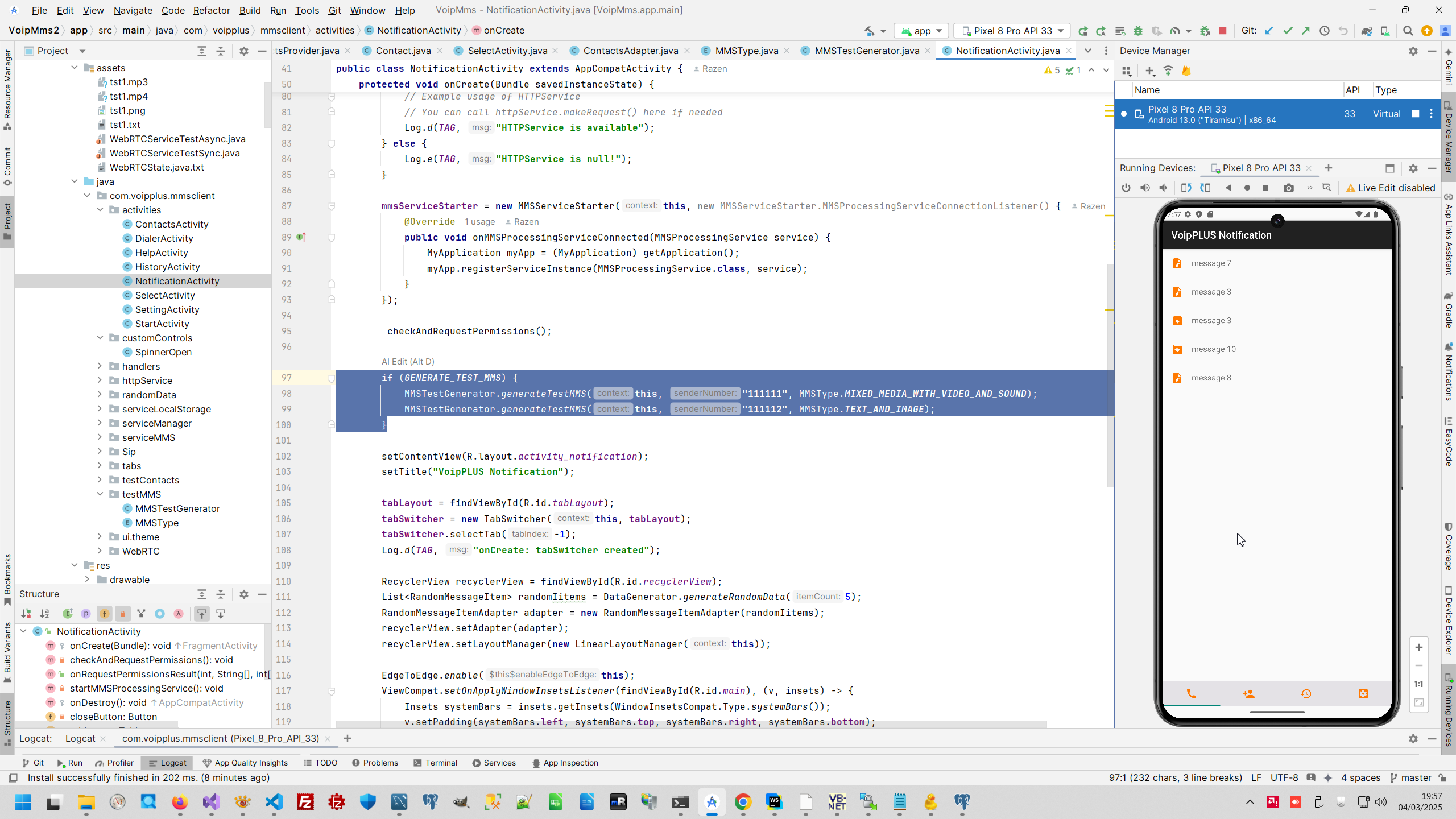Viewport: 1456px width, 819px height.
Task: Toggle Show Fields filter in Structure
Action: (104, 614)
